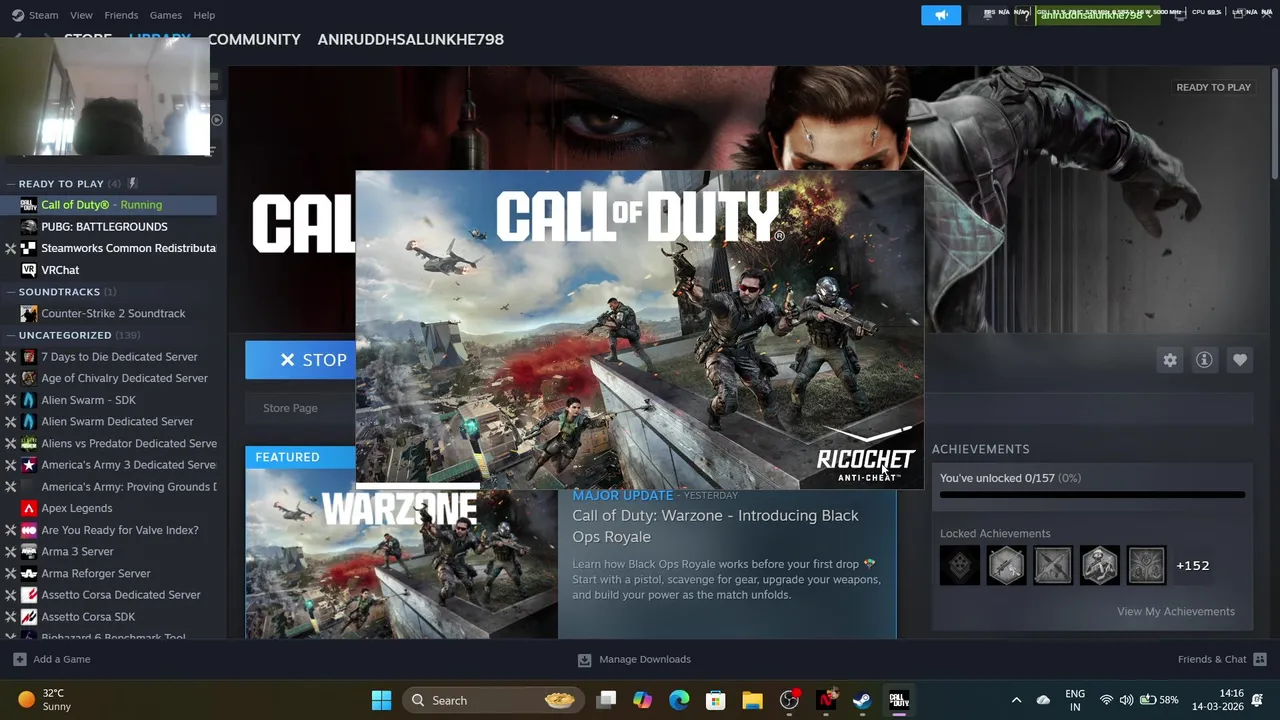Screen dimensions: 1280x720
Task: Open the gear manage icon for Call of Duty
Action: pos(1170,360)
